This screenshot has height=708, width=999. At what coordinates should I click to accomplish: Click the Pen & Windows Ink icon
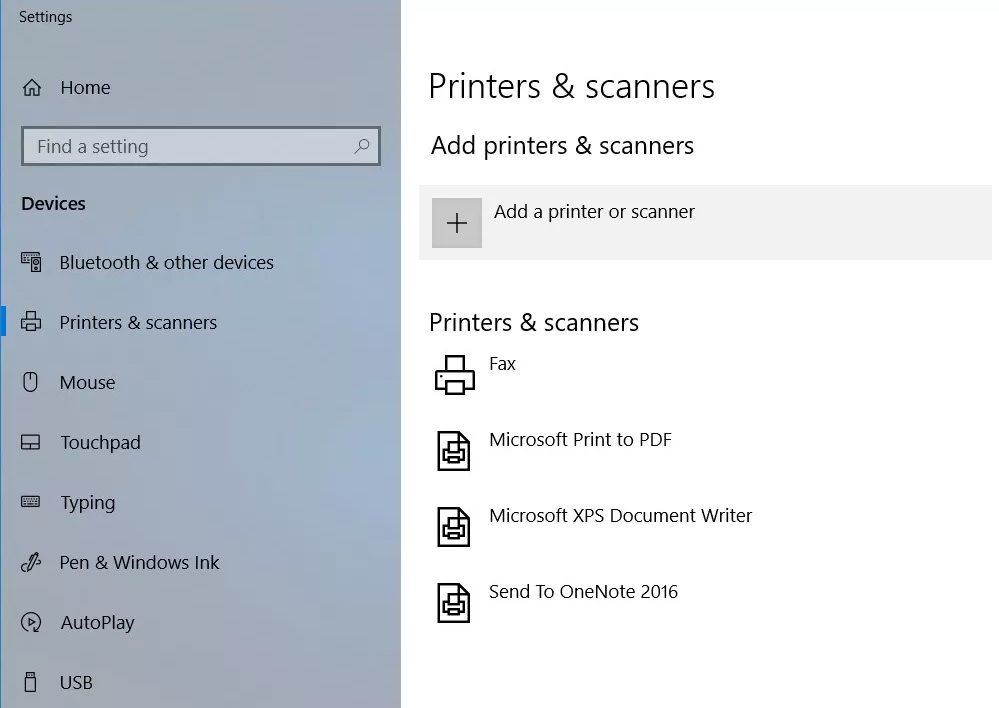click(x=31, y=562)
